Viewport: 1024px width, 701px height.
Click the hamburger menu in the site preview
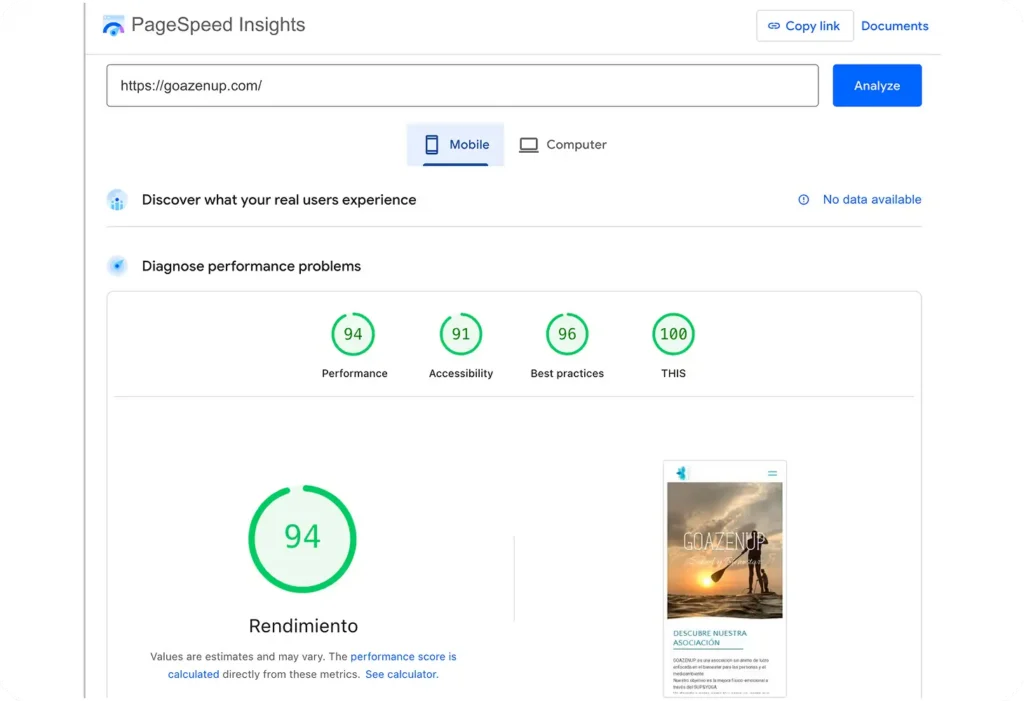772,473
